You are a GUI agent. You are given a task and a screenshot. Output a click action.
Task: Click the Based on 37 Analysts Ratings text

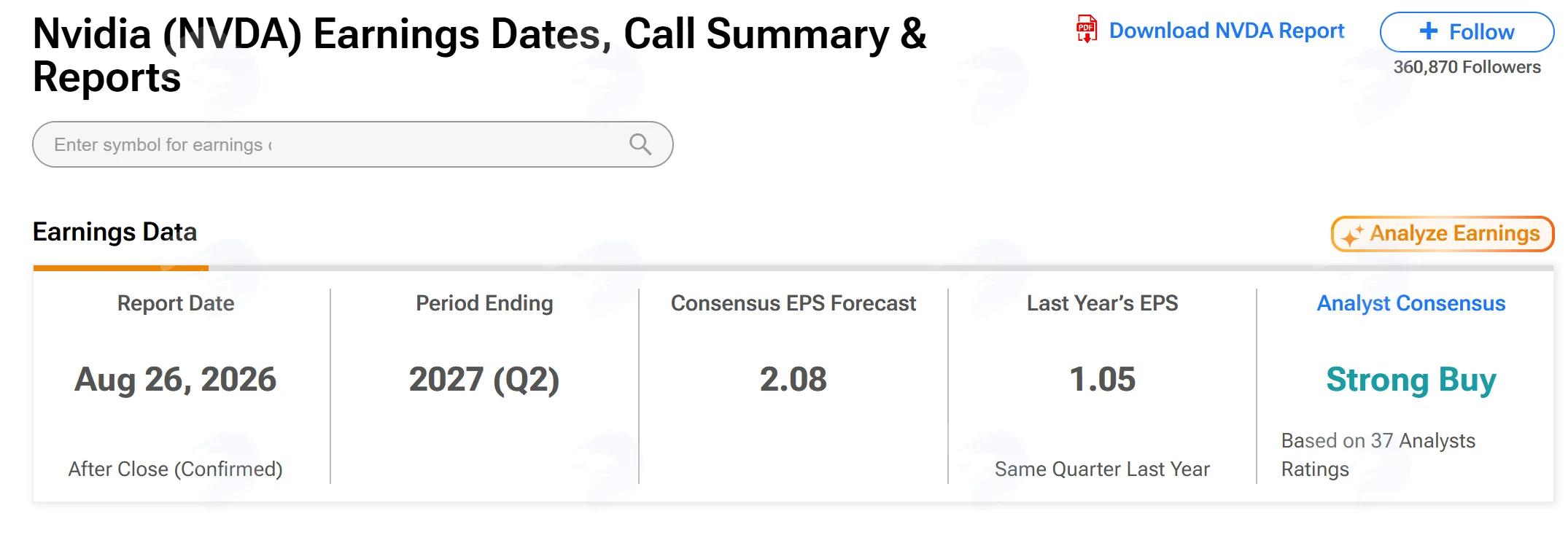[x=1378, y=455]
